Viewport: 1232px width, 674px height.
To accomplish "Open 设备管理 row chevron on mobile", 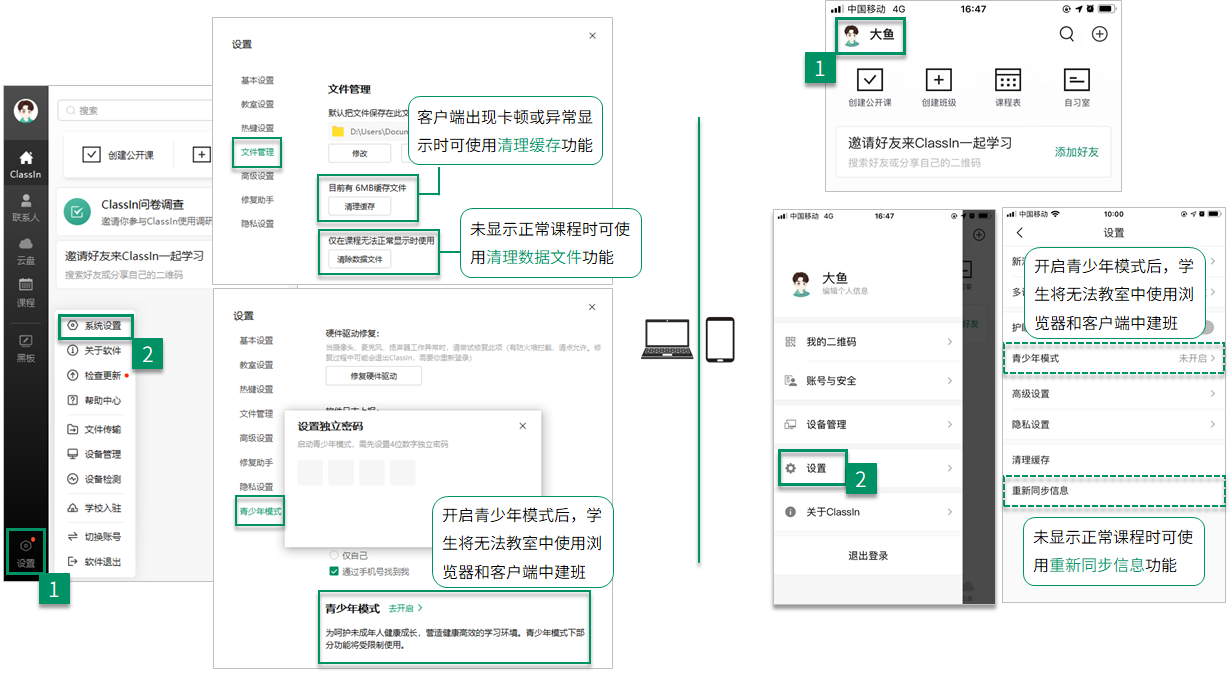I will pyautogui.click(x=949, y=424).
